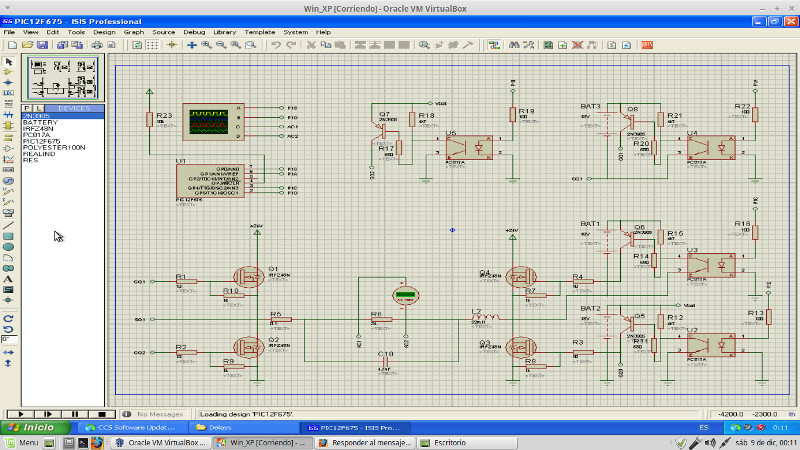800x450 pixels.
Task: Click the Redo arrow icon
Action: coord(291,45)
